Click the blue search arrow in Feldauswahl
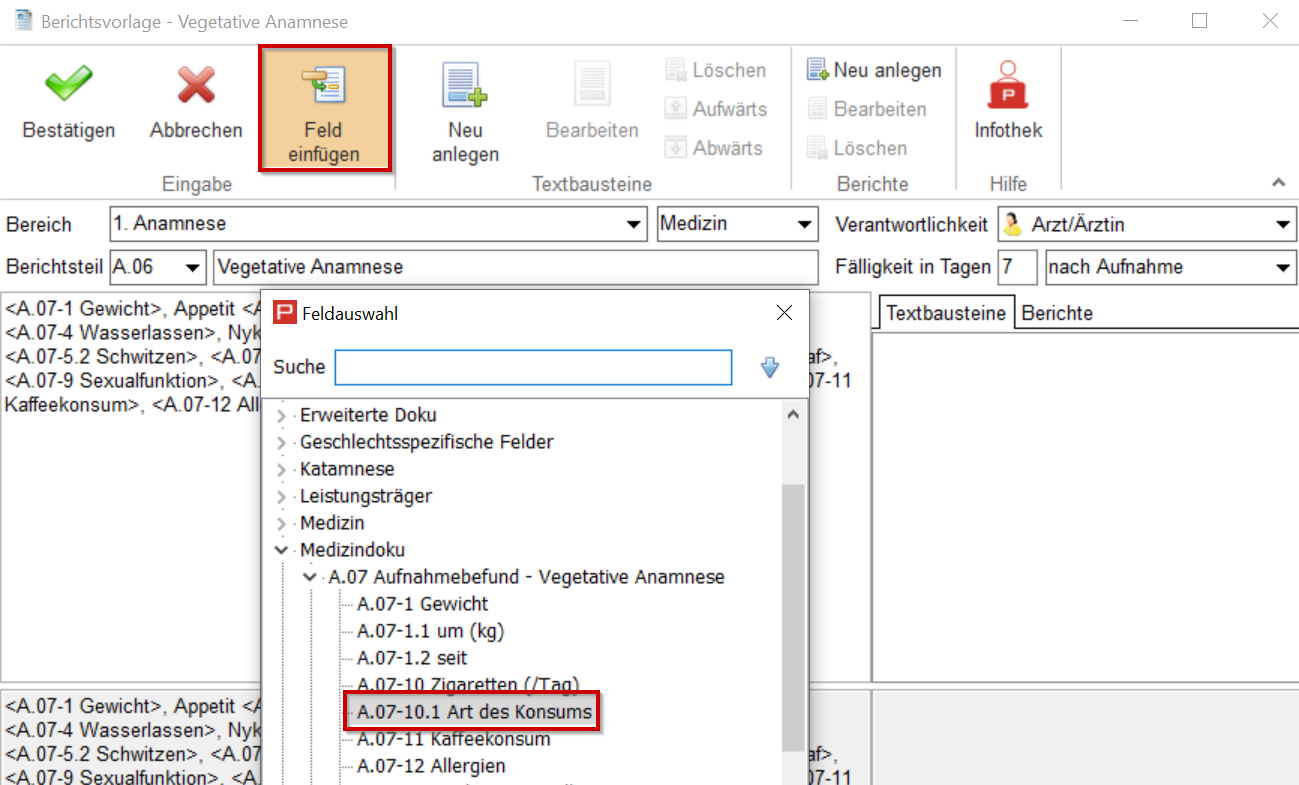The height and width of the screenshot is (785, 1299). click(x=769, y=368)
